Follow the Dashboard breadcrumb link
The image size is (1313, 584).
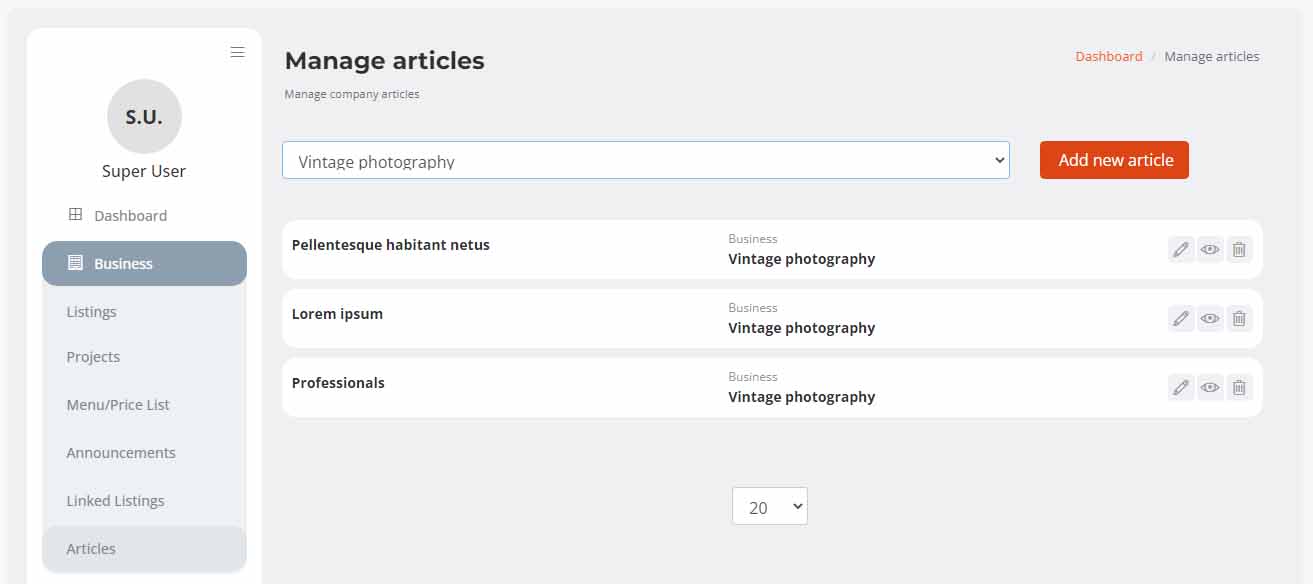tap(1109, 56)
